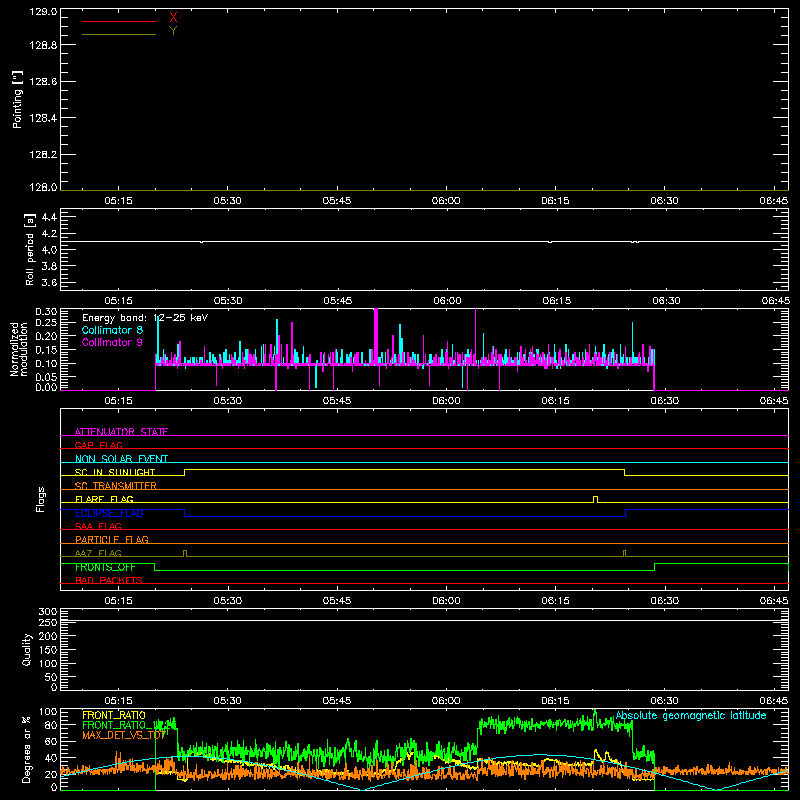This screenshot has width=800, height=800.
Task: Click the ATTENUATOR_STATE flag label
Action: point(121,432)
